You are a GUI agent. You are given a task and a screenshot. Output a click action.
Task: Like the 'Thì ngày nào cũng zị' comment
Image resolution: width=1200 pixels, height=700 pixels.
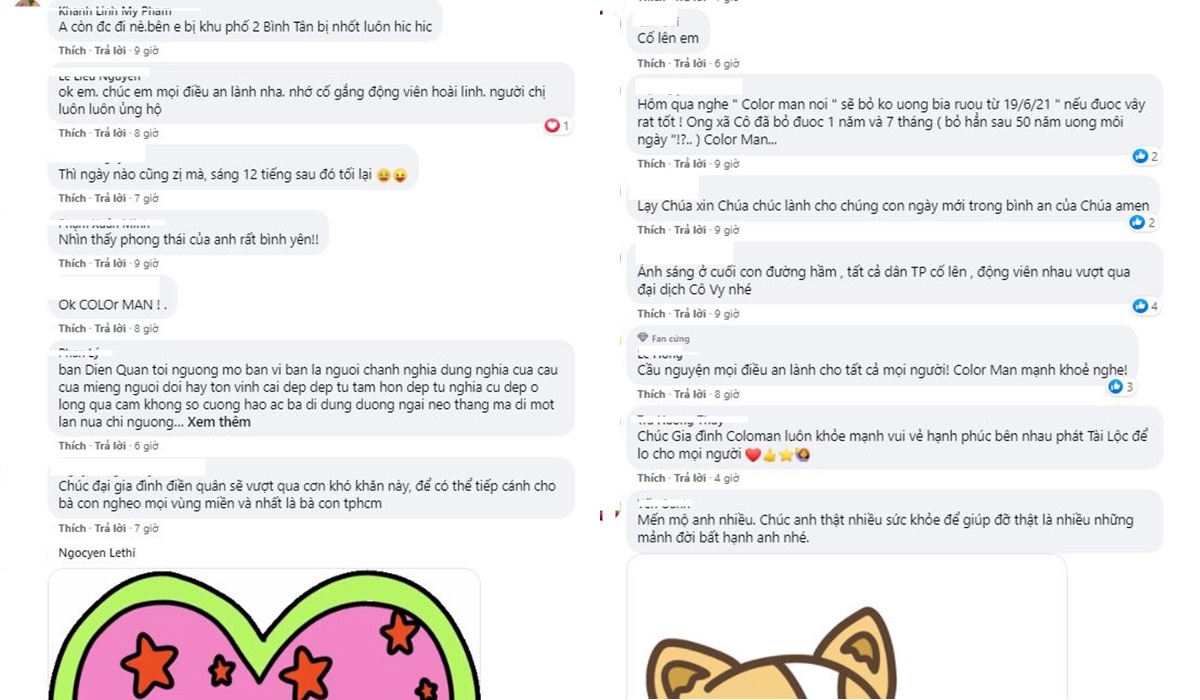[x=72, y=198]
